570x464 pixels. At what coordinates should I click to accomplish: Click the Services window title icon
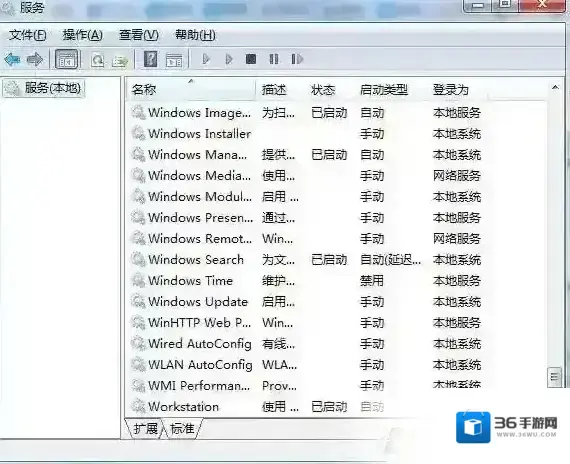pos(8,8)
